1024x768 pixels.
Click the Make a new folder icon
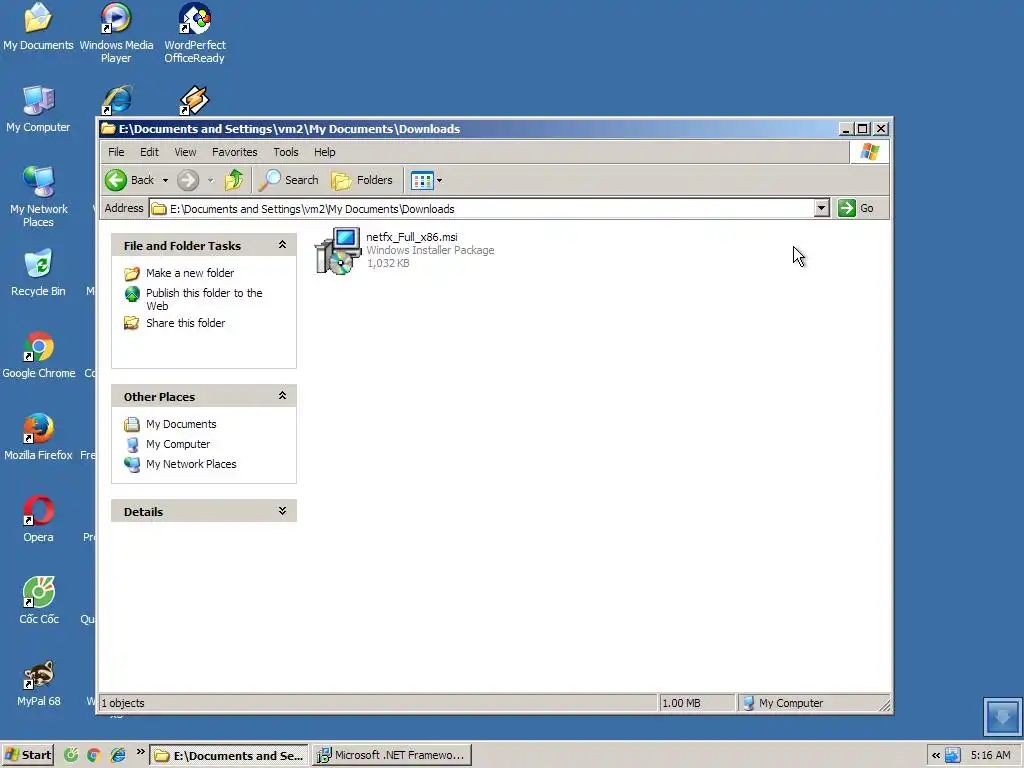point(132,273)
